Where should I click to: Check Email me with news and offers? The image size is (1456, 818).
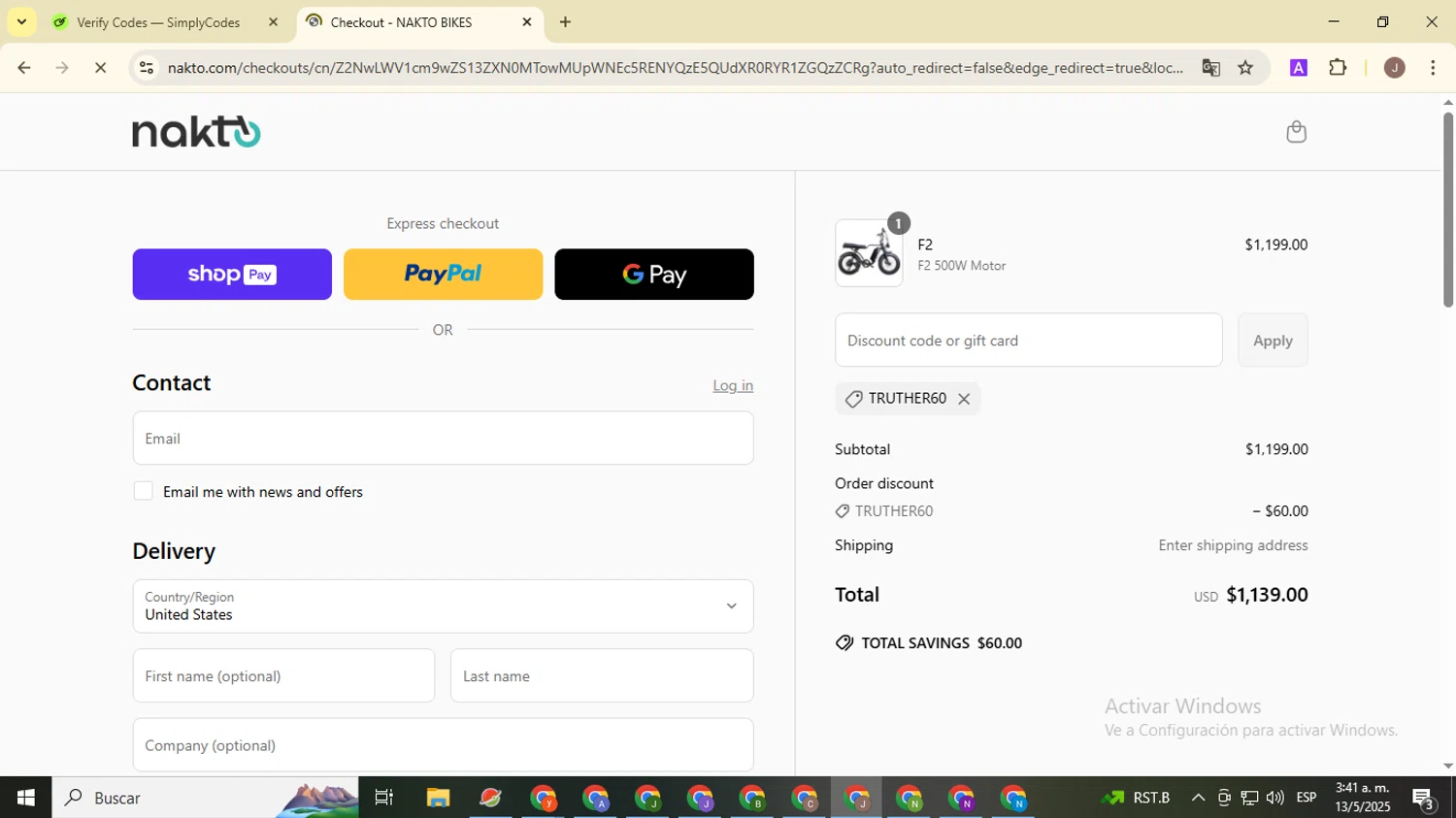(x=144, y=491)
